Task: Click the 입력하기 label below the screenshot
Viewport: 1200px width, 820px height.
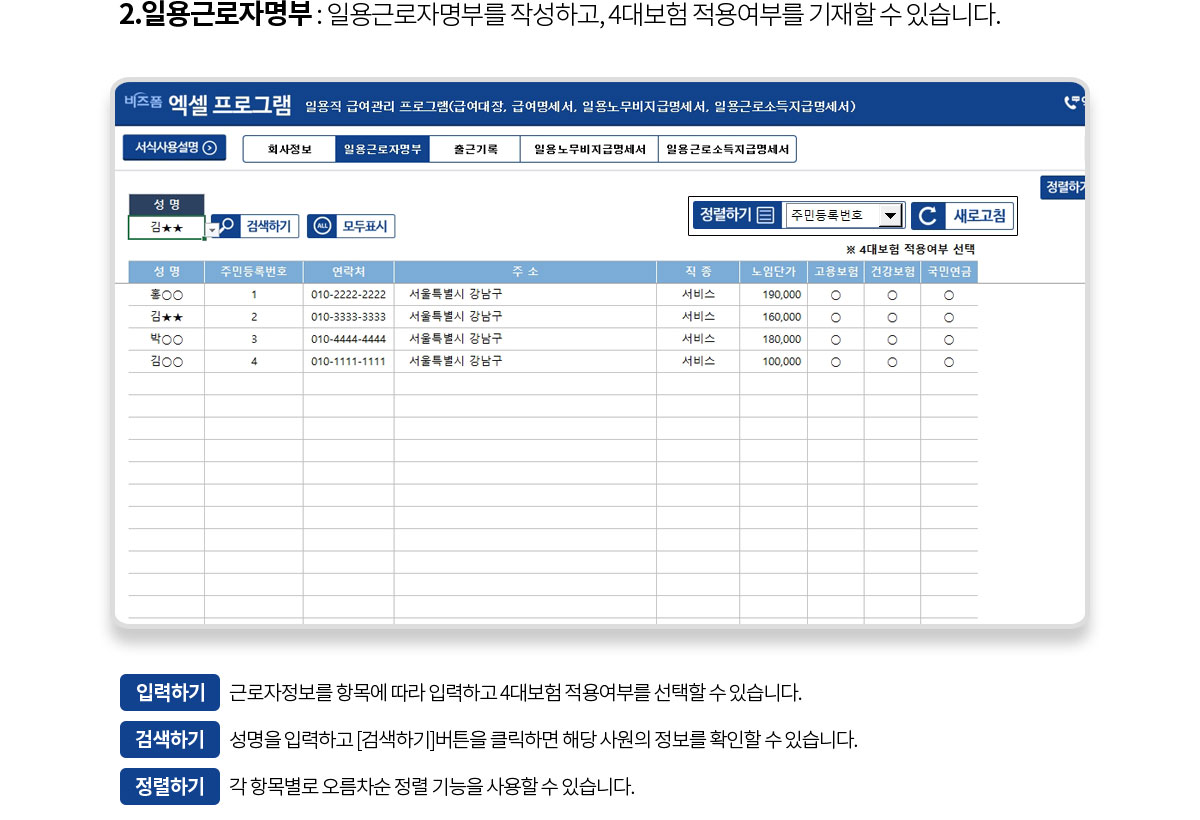Action: (x=170, y=692)
